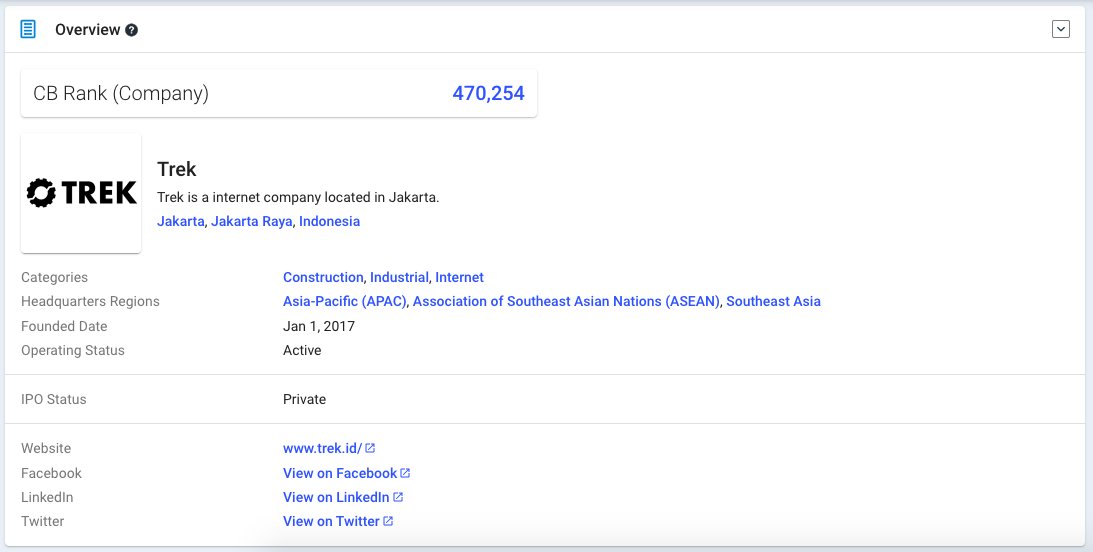Click external-link icon beside View on LinkedIn
This screenshot has width=1093, height=552.
398,497
